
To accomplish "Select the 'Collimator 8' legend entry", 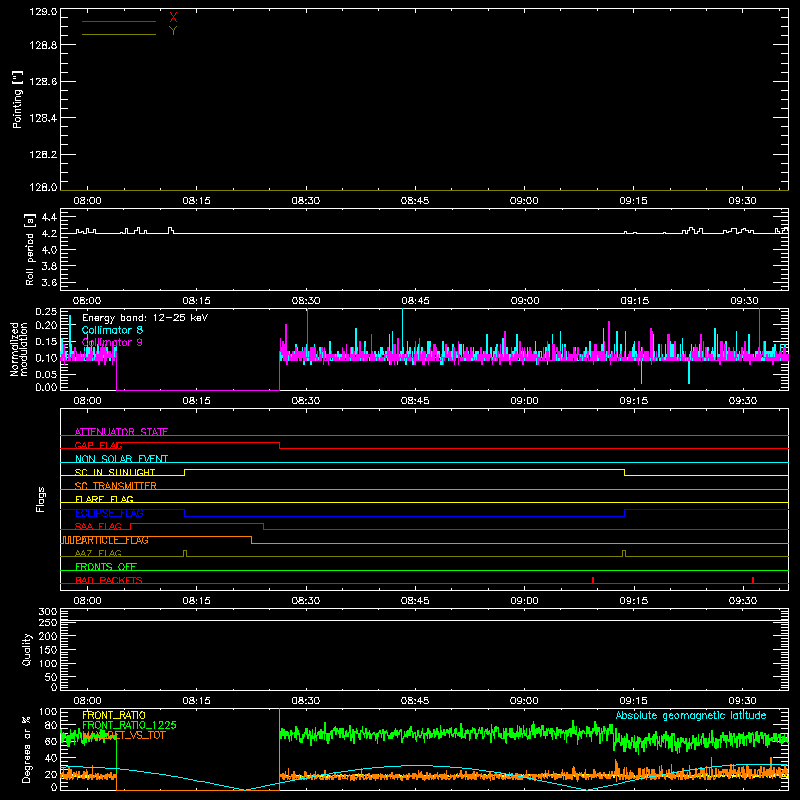I will coord(112,330).
